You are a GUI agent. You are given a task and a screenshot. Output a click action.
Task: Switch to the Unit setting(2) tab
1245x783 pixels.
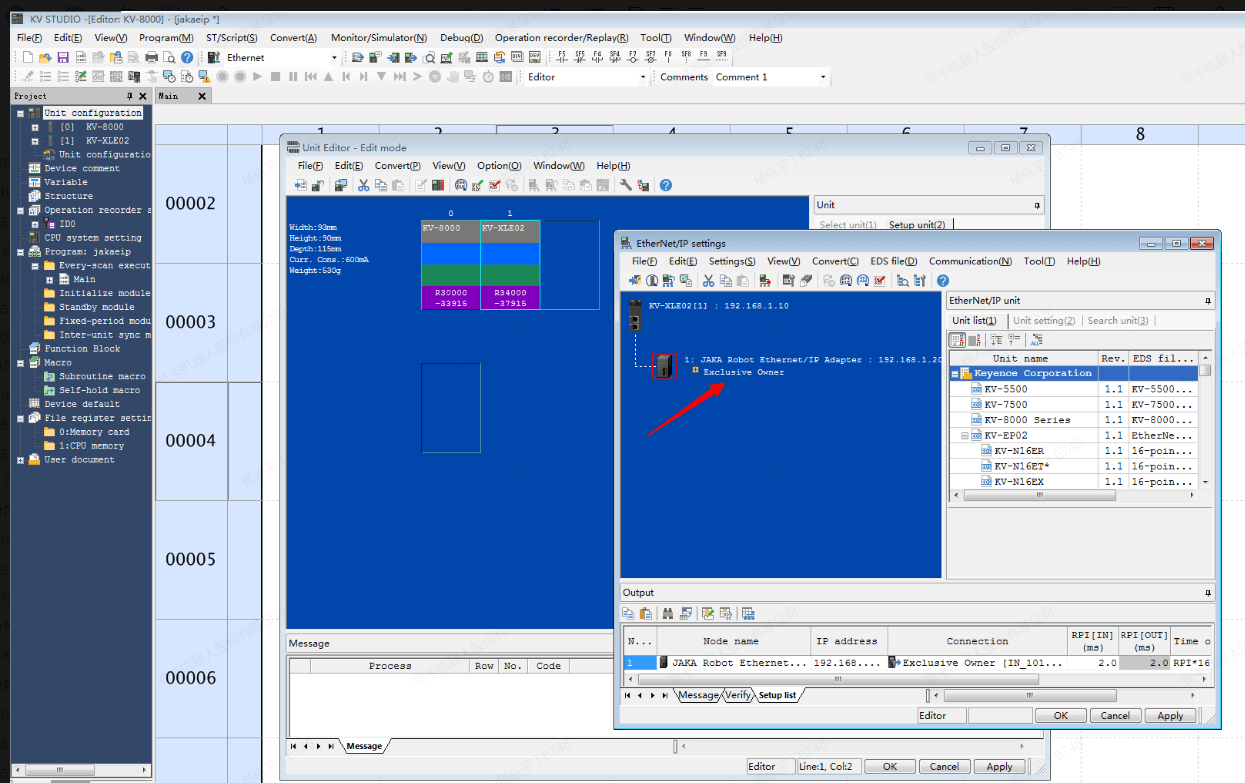tap(1044, 321)
